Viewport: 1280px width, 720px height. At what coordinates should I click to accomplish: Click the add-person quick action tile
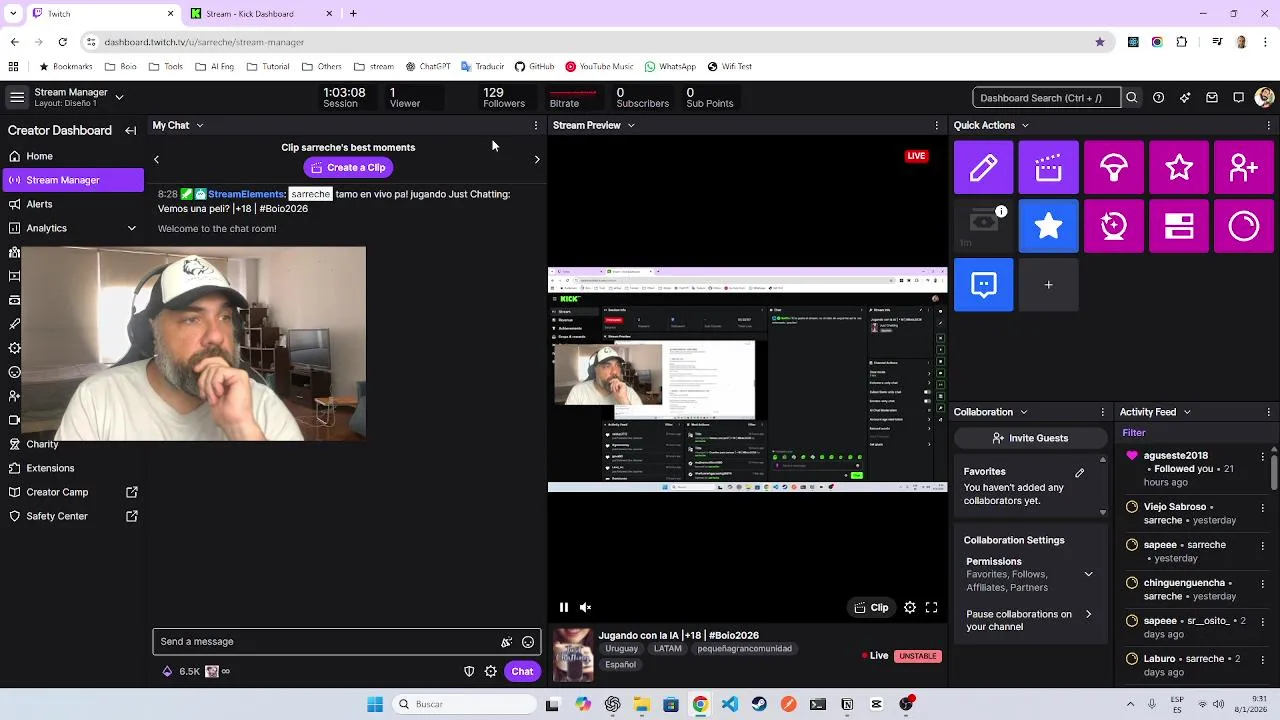pyautogui.click(x=1244, y=168)
